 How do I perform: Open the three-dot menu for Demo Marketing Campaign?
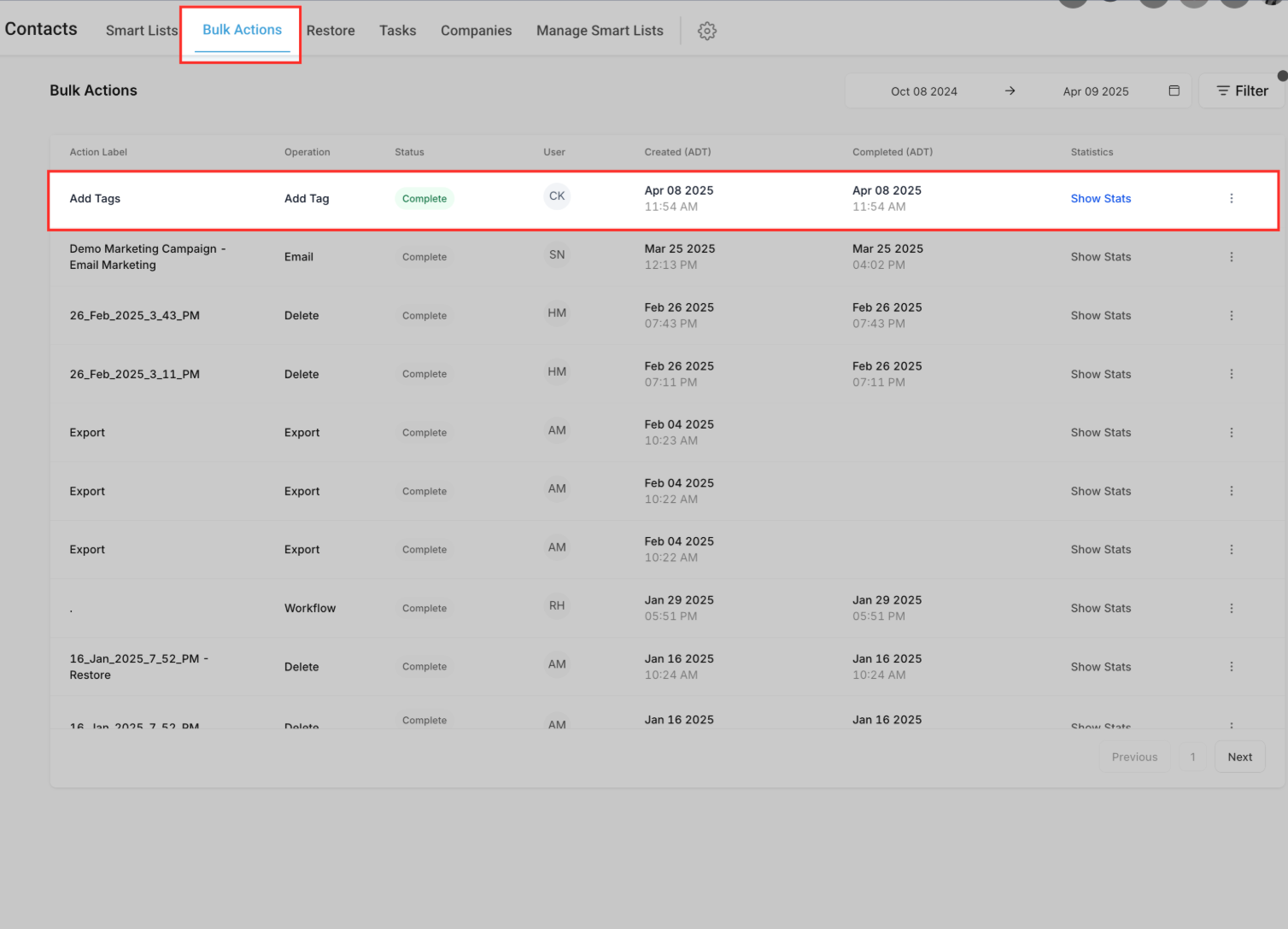click(x=1231, y=257)
